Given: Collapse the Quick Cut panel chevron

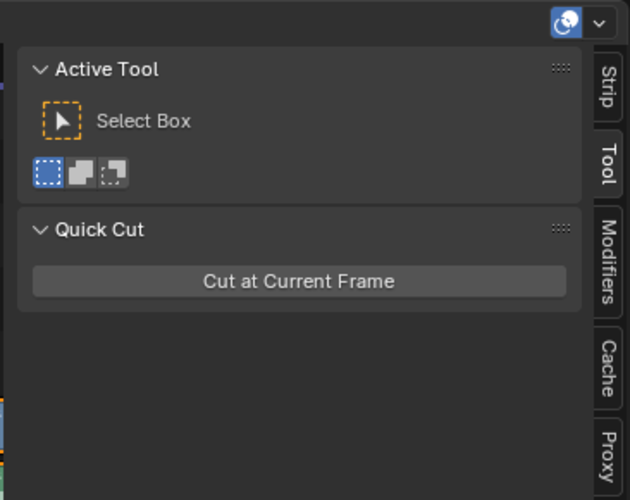Looking at the screenshot, I should pos(41,230).
